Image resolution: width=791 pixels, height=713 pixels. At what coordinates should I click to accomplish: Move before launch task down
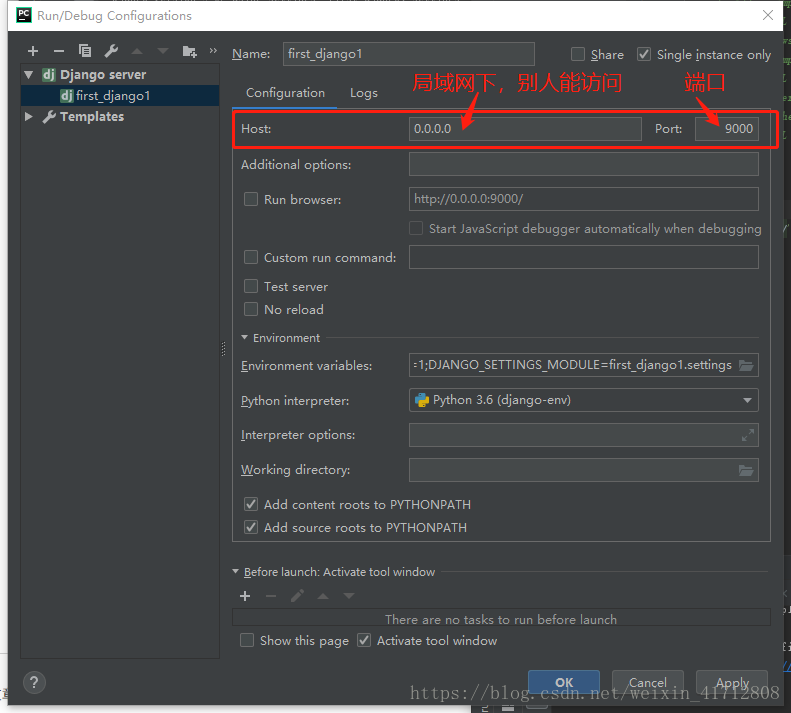(349, 596)
